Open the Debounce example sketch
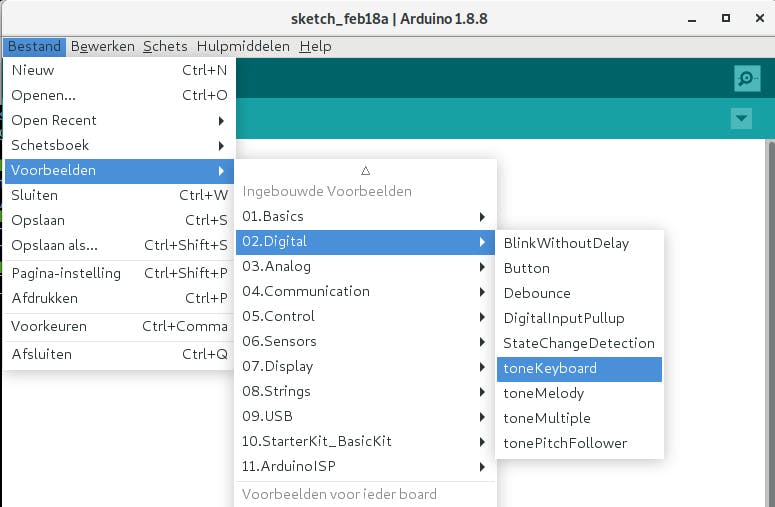 [x=537, y=293]
